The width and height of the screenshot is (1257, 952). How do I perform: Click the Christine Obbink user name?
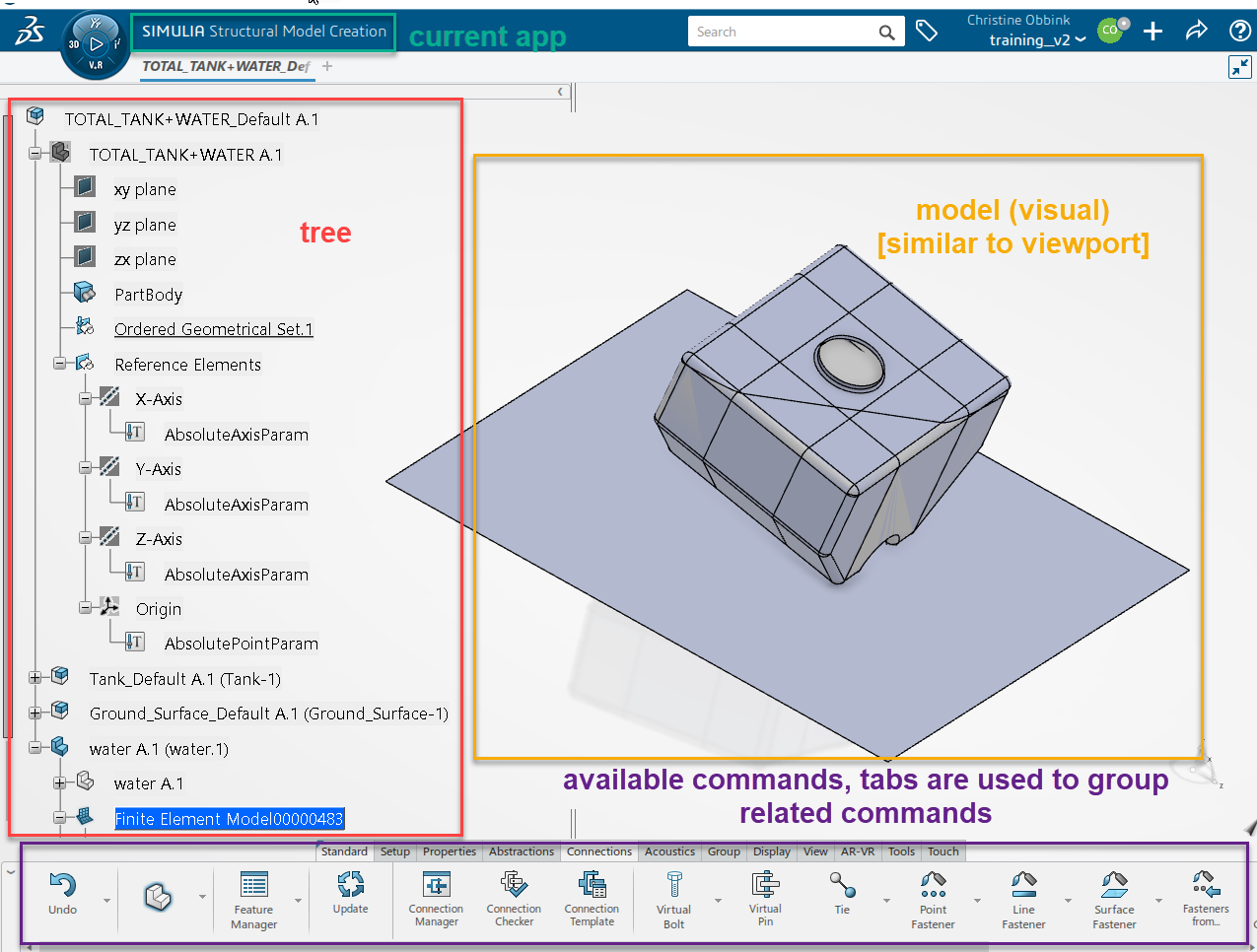tap(1018, 20)
